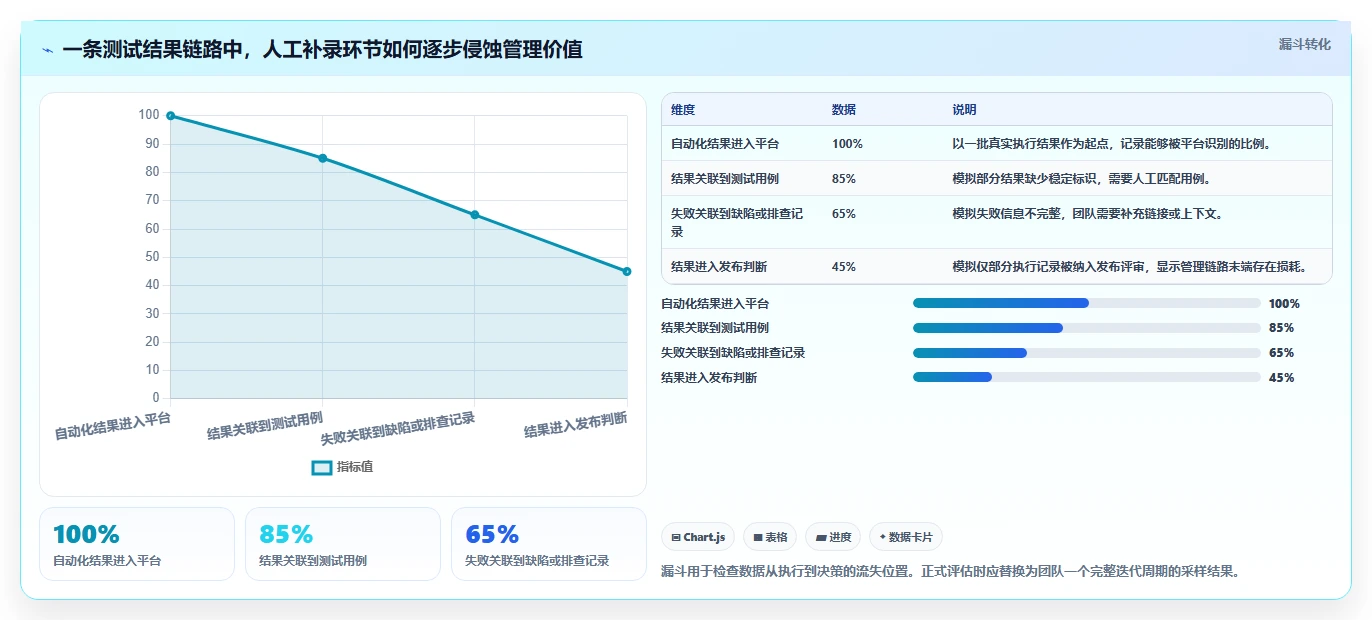Click the 65% progress bar for 失败关联到缺陷或排查记录

click(1087, 353)
